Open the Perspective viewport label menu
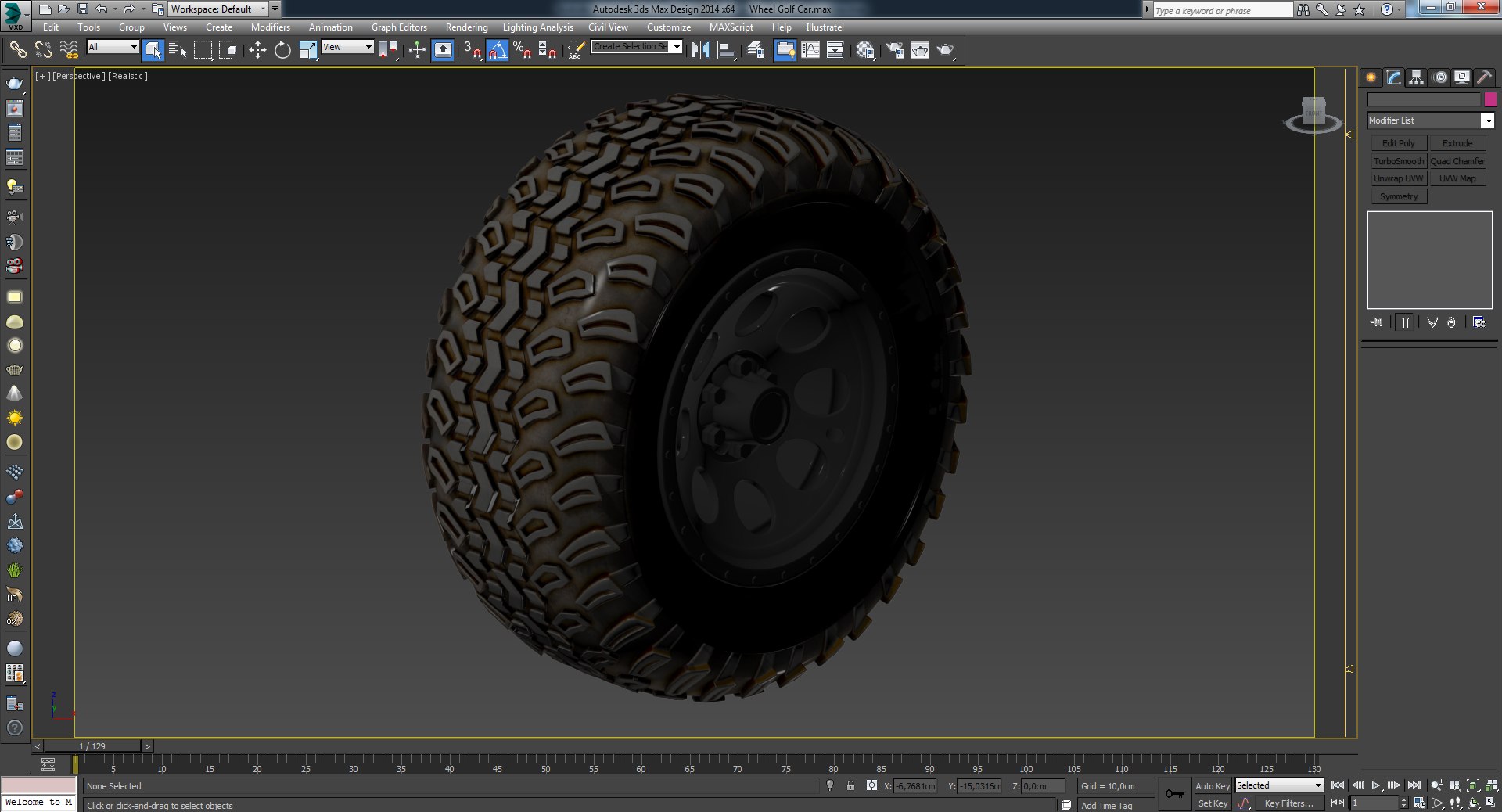 click(x=79, y=76)
